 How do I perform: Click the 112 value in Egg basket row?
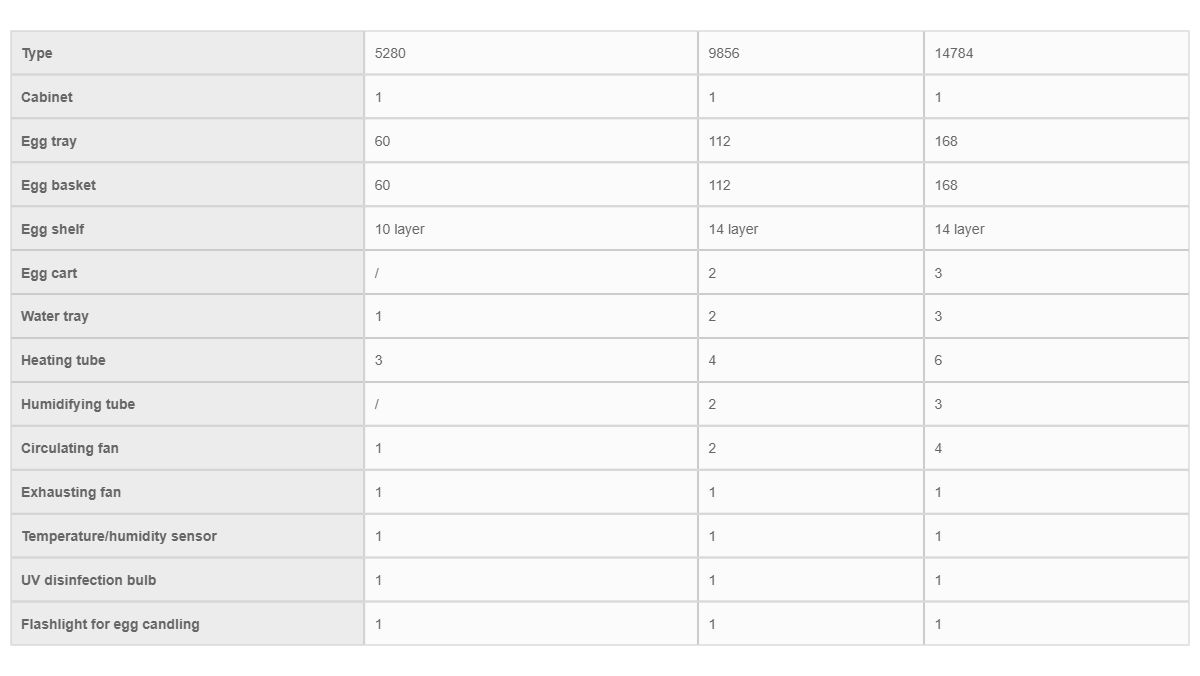[x=719, y=185]
